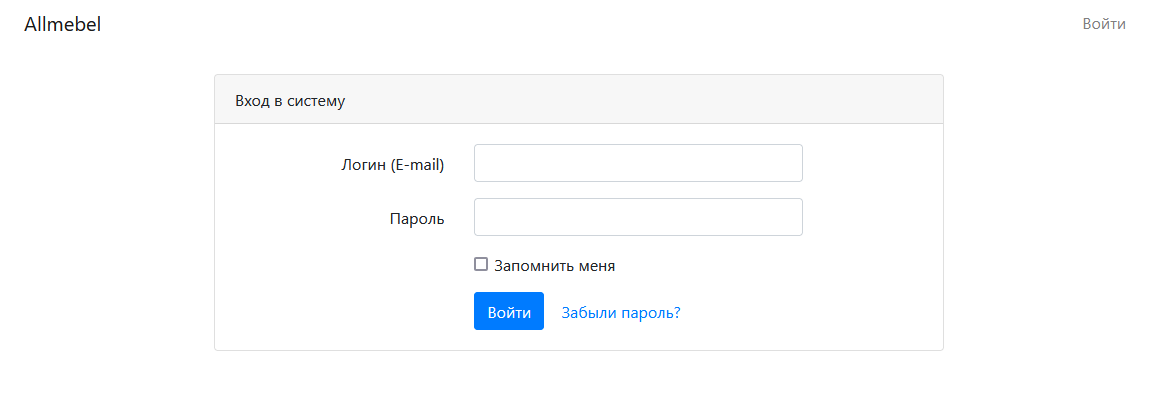Tick the Запомнить меня checkbox
Screen dimensions: 1152x395
[x=481, y=264]
